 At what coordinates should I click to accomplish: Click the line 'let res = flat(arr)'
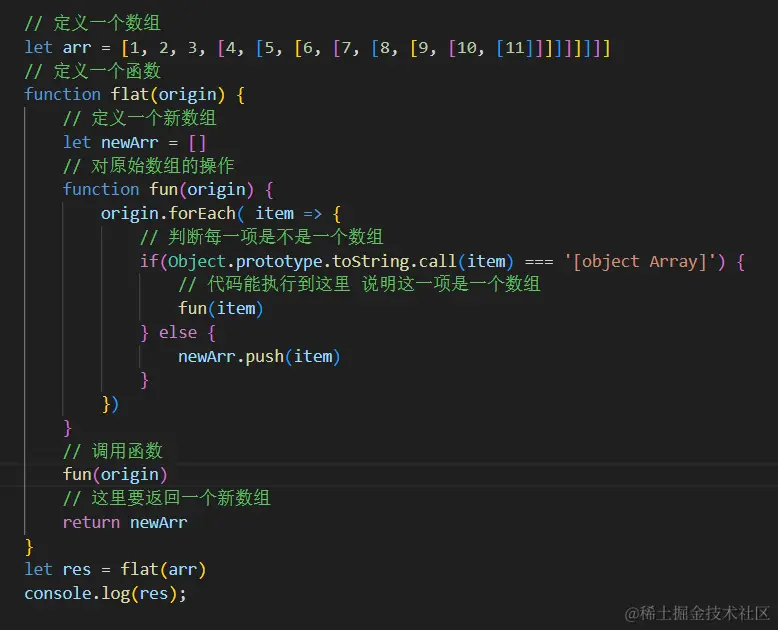click(x=115, y=569)
